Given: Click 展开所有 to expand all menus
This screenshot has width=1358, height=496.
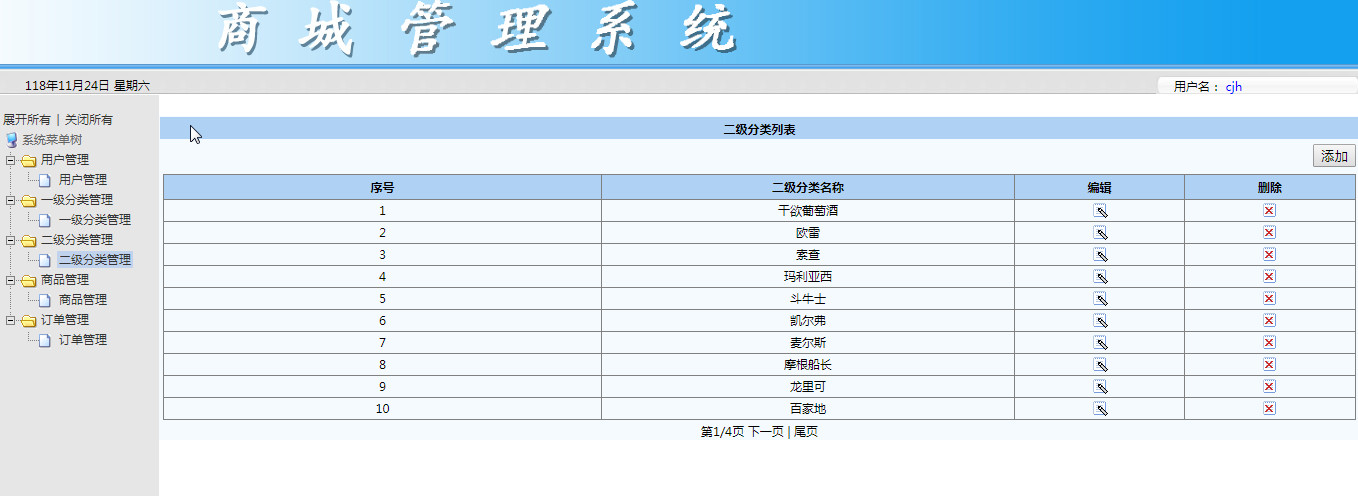Looking at the screenshot, I should (x=27, y=120).
